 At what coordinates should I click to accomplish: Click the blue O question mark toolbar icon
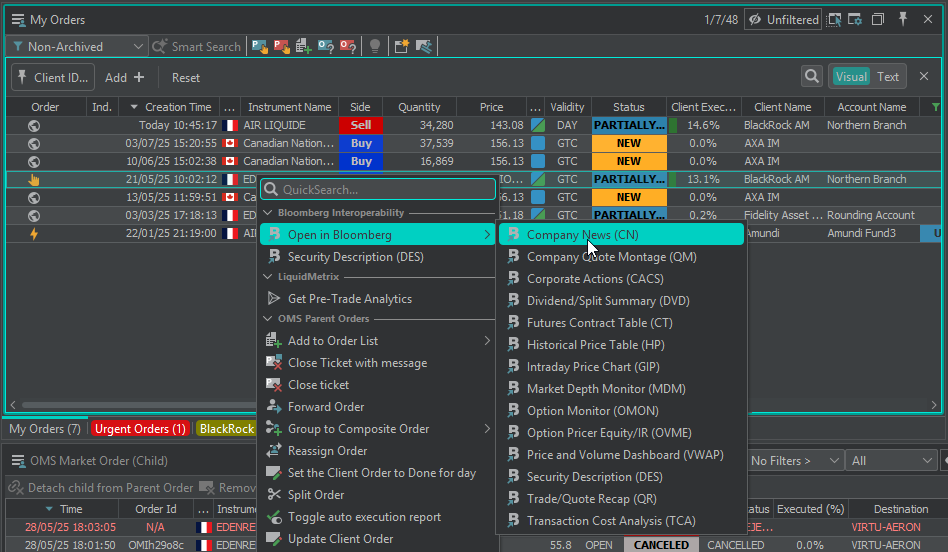(326, 47)
